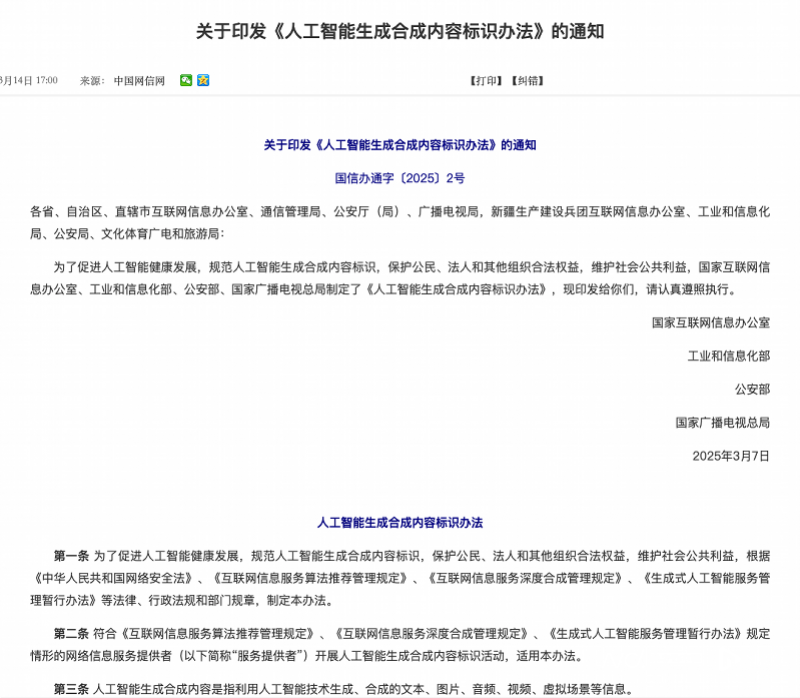Click the signature line 公安部
Image resolution: width=800 pixels, height=698 pixels.
point(752,389)
